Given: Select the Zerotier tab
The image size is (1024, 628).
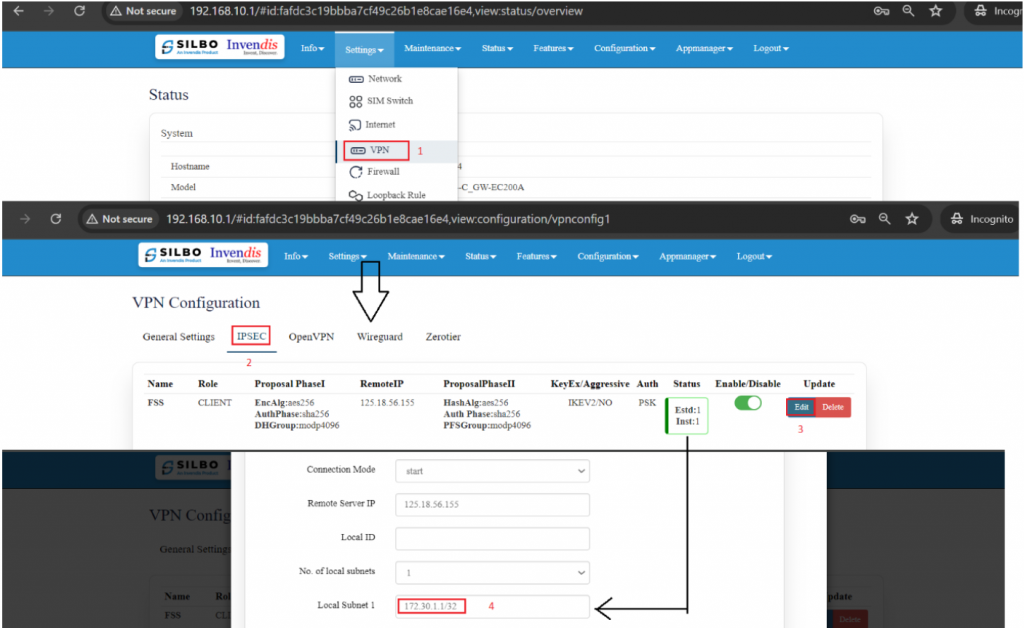Looking at the screenshot, I should 443,337.
